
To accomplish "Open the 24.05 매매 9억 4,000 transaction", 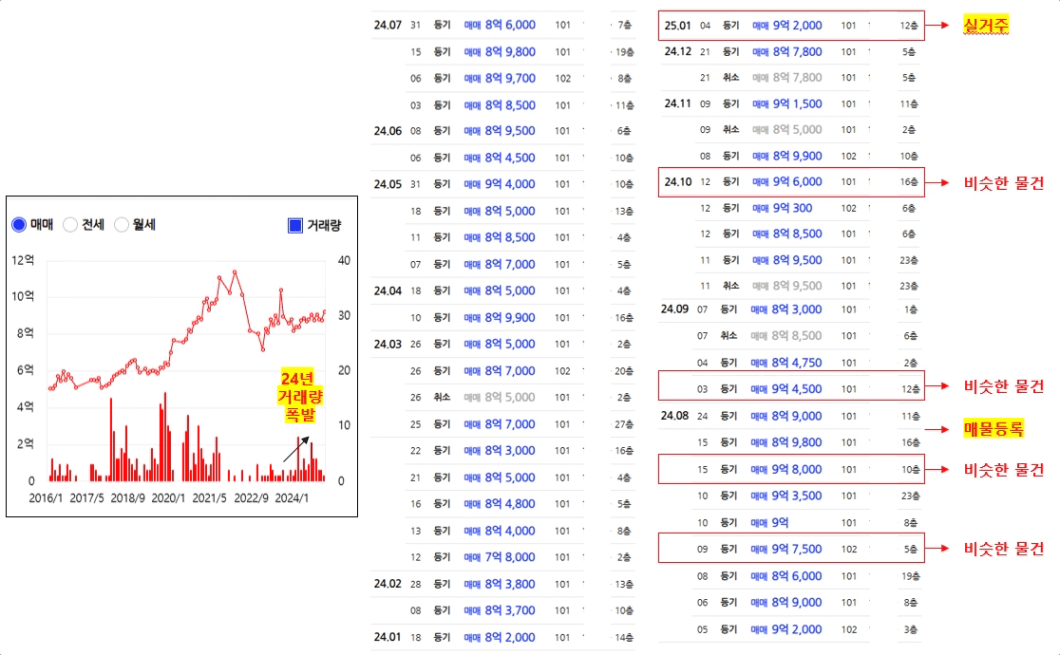I will point(500,184).
